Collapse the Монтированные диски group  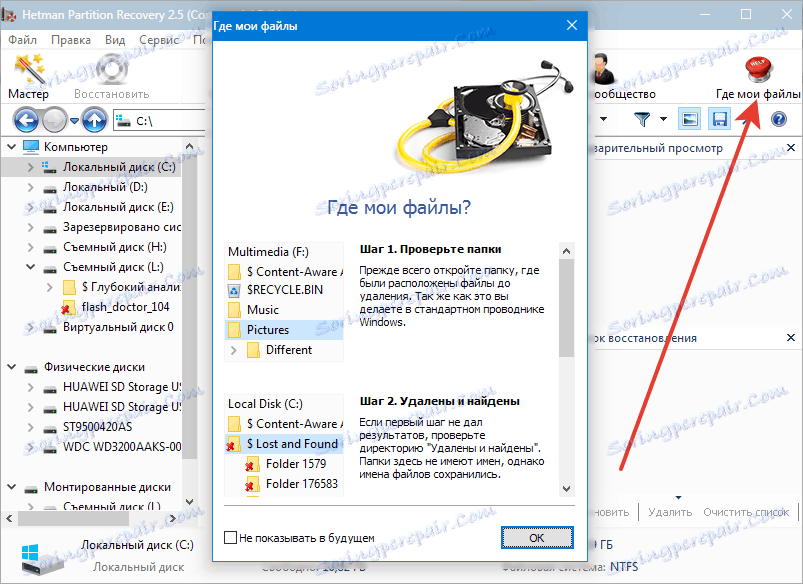(x=11, y=487)
